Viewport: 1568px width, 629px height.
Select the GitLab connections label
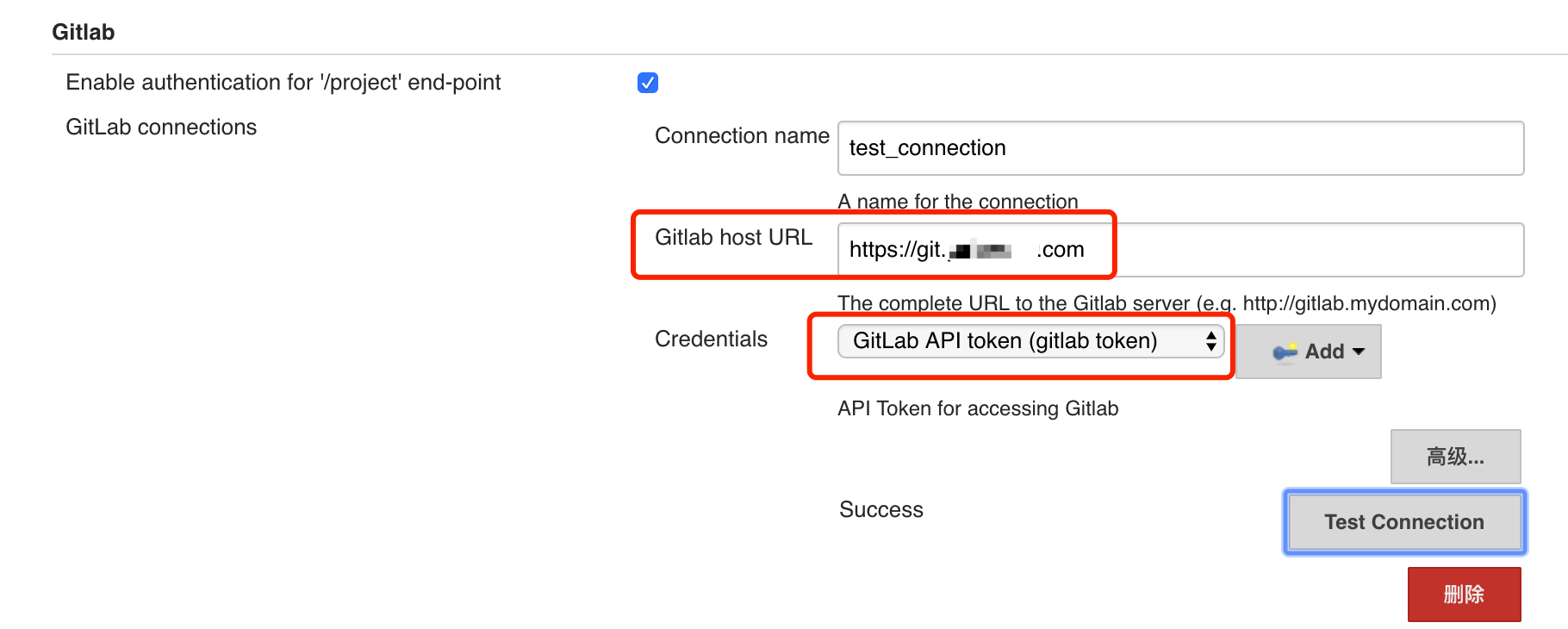pyautogui.click(x=161, y=128)
